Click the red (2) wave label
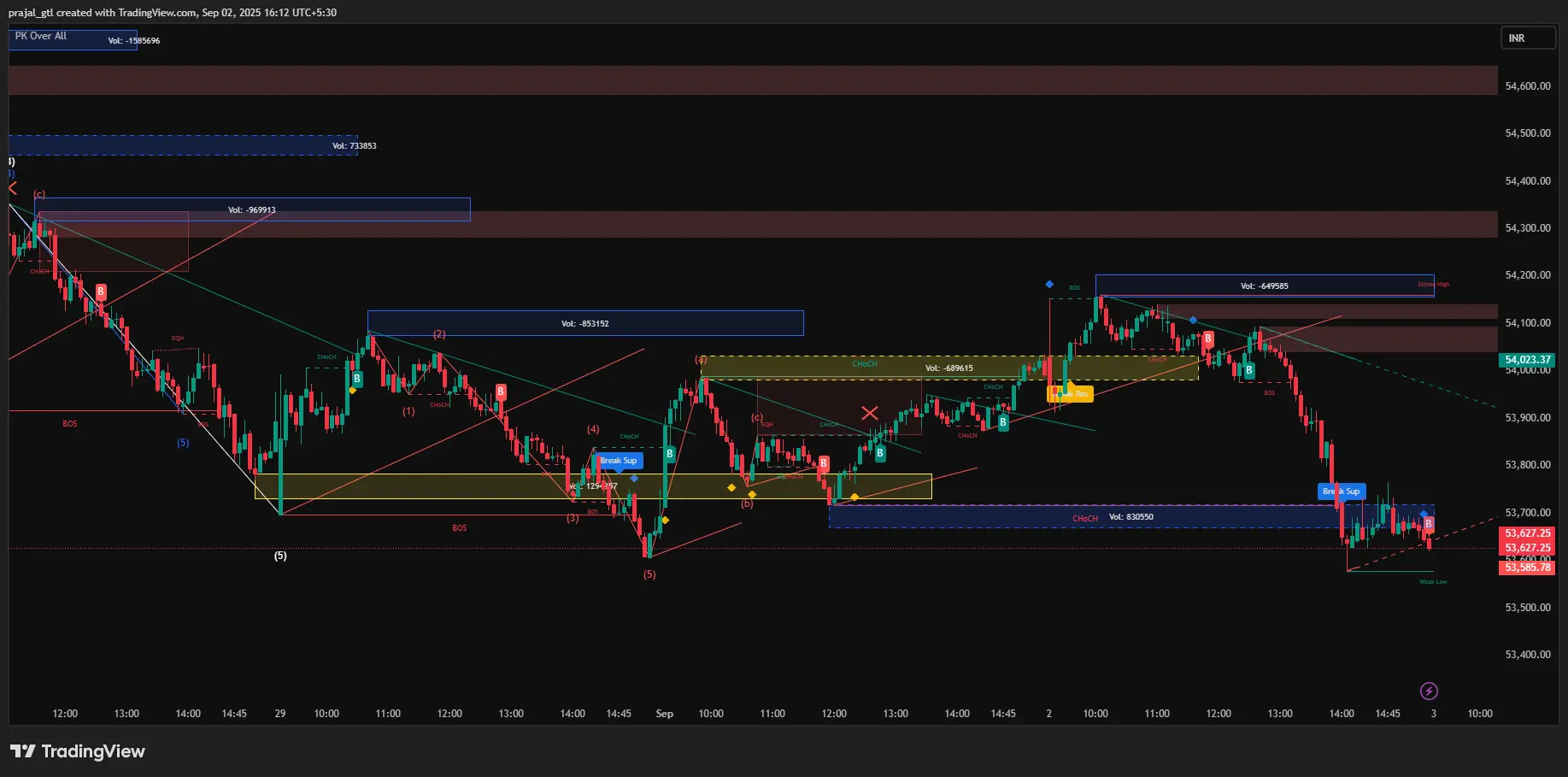The height and width of the screenshot is (777, 1568). point(439,334)
